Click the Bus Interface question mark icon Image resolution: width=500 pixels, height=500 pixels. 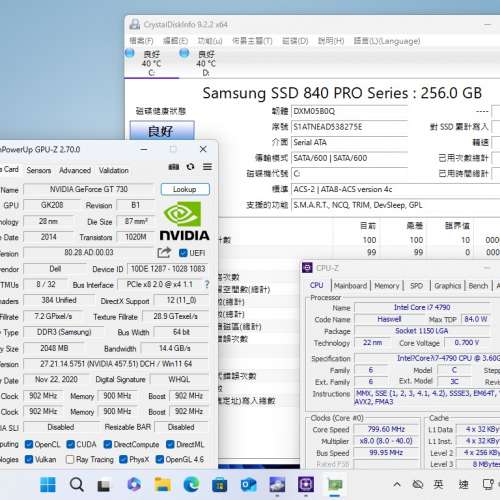click(x=207, y=284)
